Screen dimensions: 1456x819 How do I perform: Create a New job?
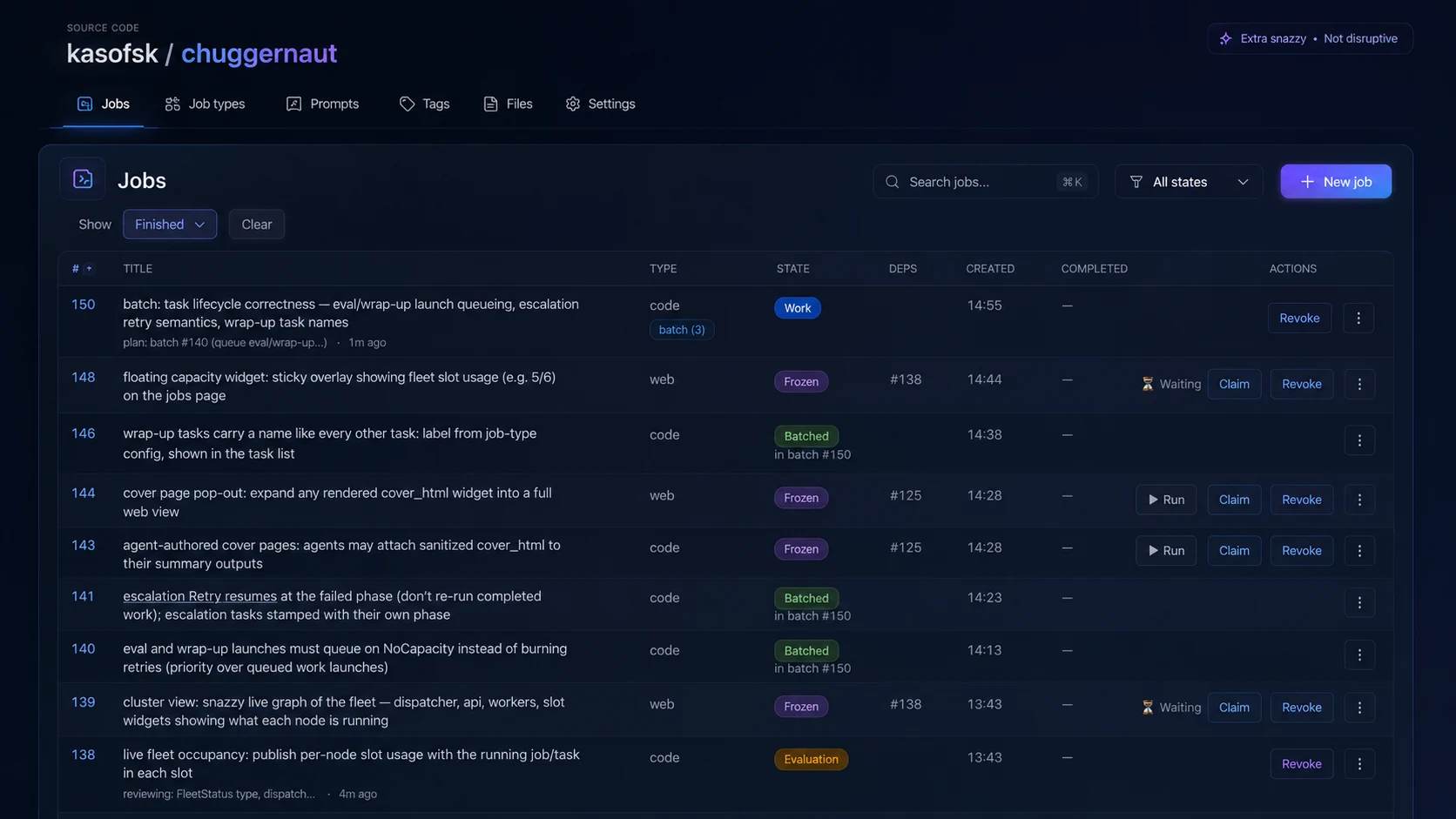pos(1336,182)
